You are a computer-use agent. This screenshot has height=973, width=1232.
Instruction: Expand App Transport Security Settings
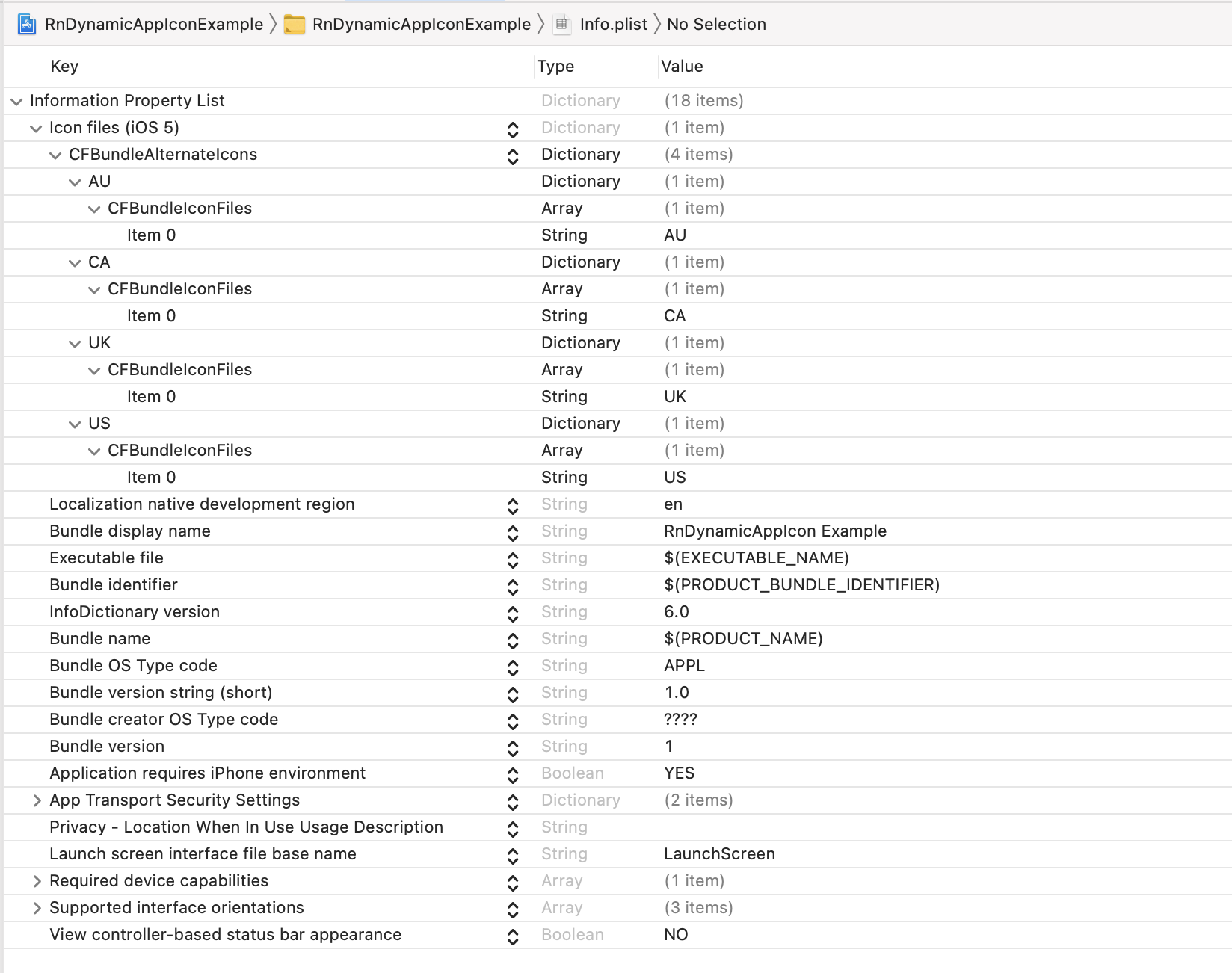click(x=37, y=800)
